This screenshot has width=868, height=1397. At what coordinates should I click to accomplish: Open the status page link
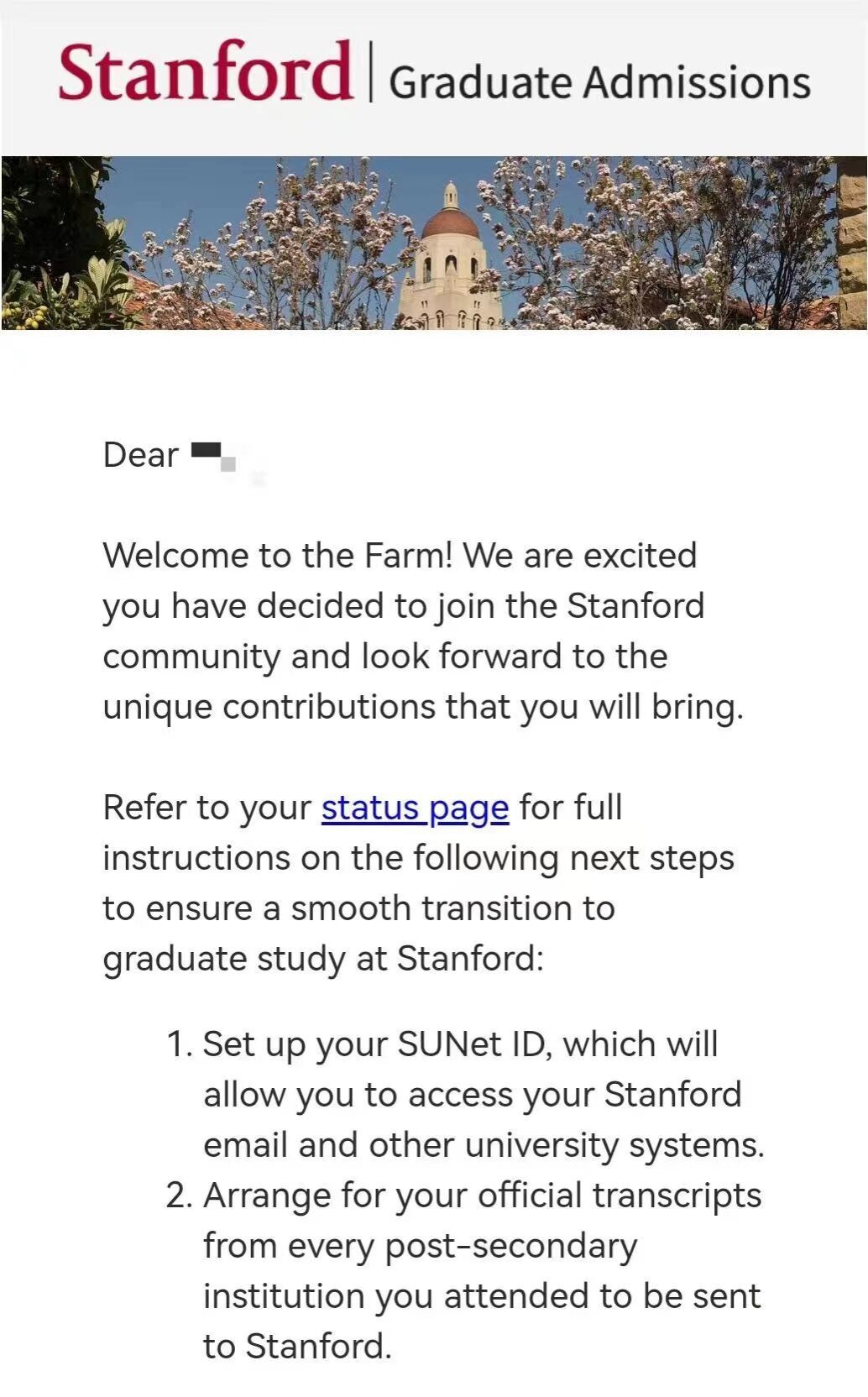pos(415,808)
